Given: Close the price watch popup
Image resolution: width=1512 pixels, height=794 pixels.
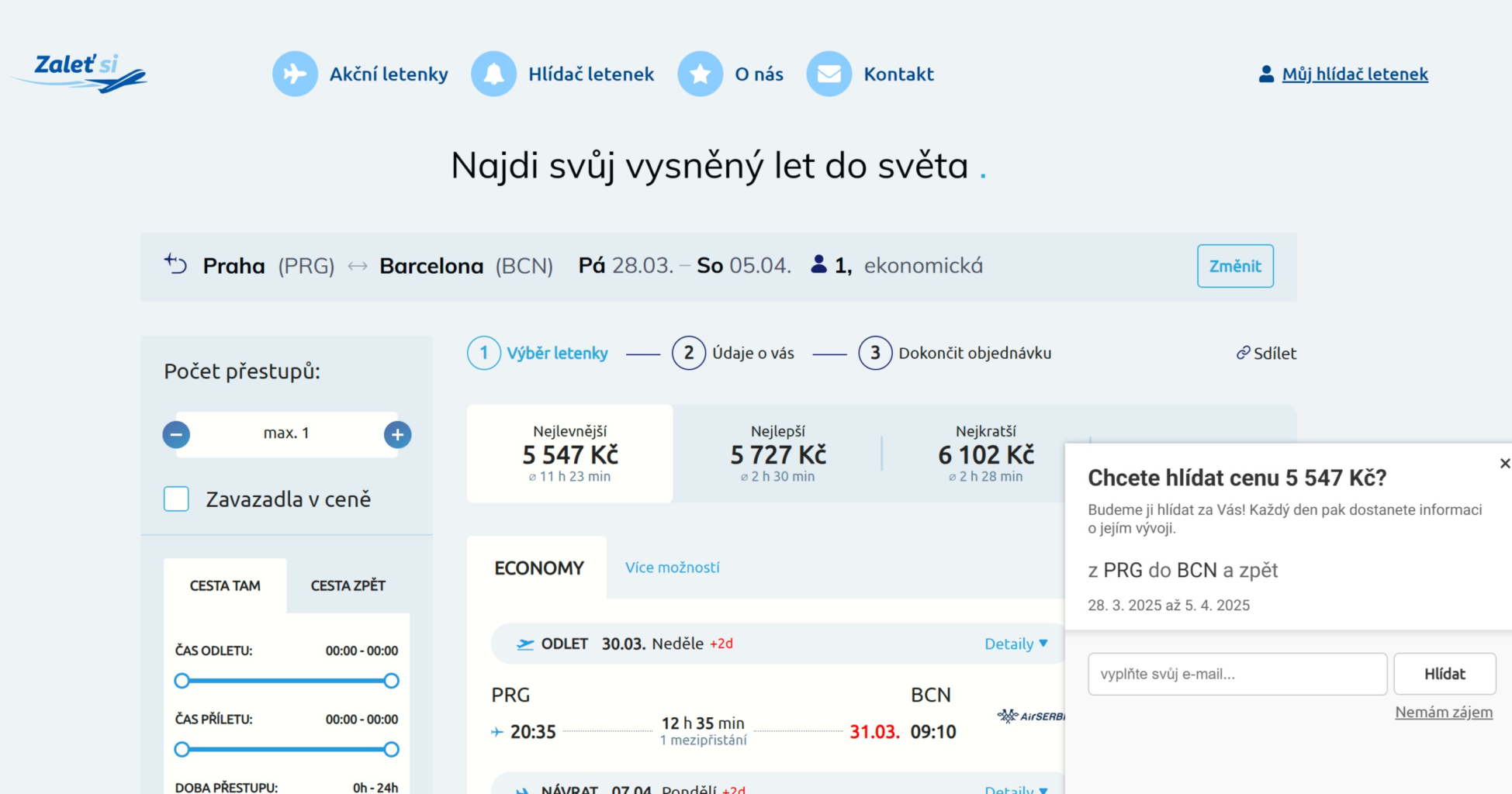Looking at the screenshot, I should click(x=1504, y=463).
